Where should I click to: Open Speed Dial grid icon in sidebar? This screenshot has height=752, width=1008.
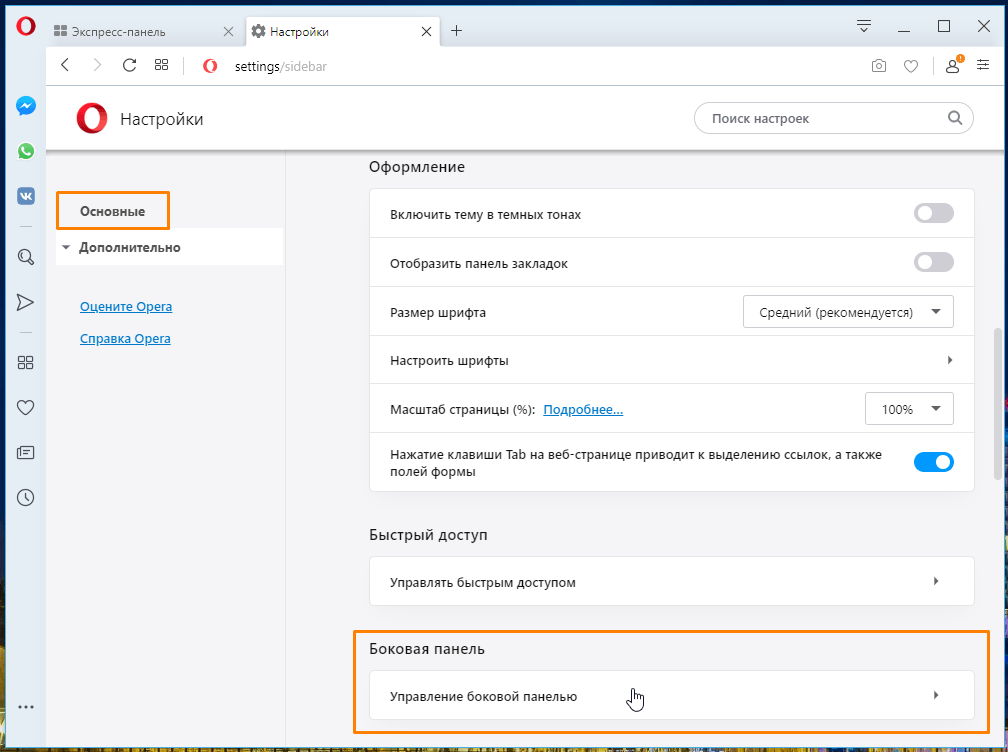click(25, 363)
